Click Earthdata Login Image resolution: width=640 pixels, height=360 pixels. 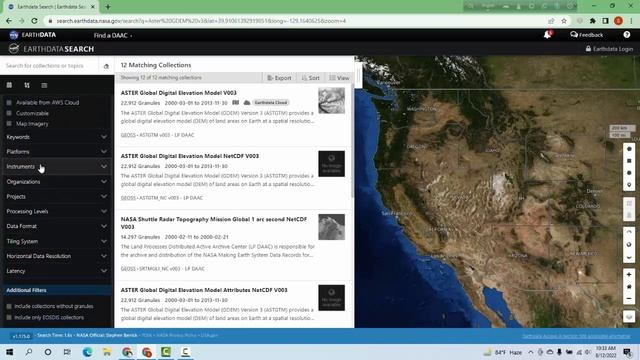tap(609, 49)
